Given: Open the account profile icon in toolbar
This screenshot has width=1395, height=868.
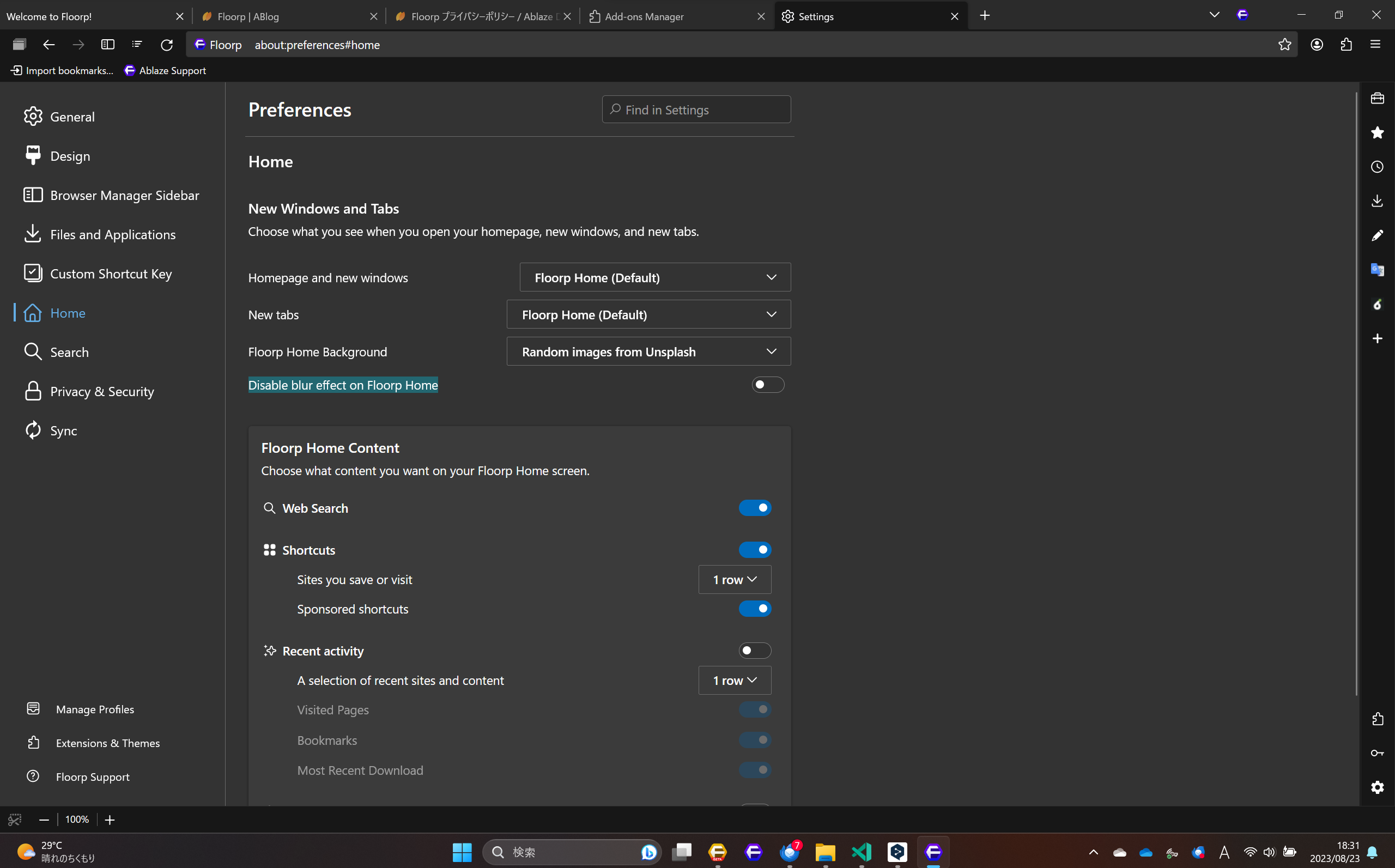Looking at the screenshot, I should point(1317,45).
